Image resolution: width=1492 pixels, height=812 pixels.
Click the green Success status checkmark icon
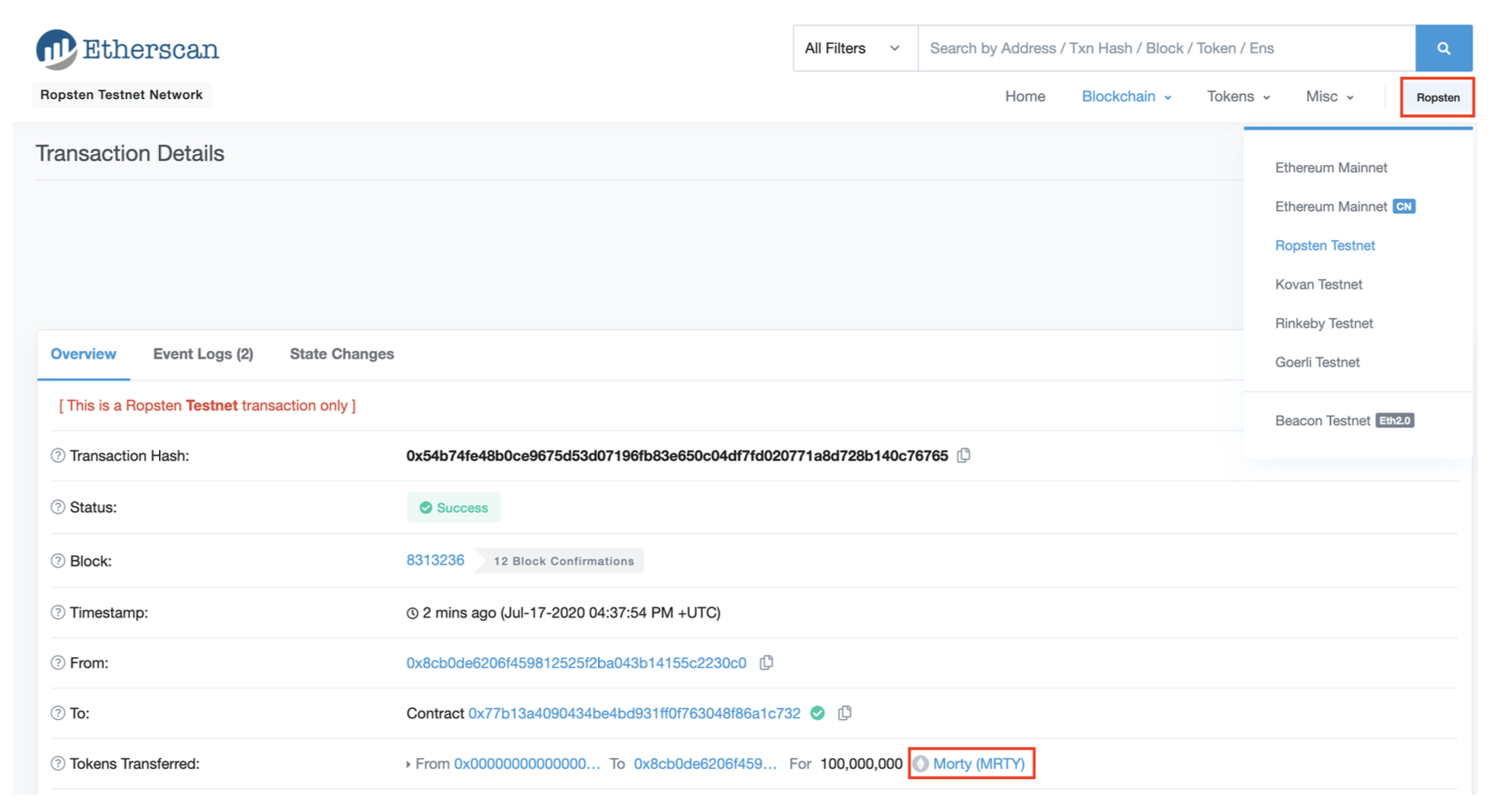(x=426, y=507)
